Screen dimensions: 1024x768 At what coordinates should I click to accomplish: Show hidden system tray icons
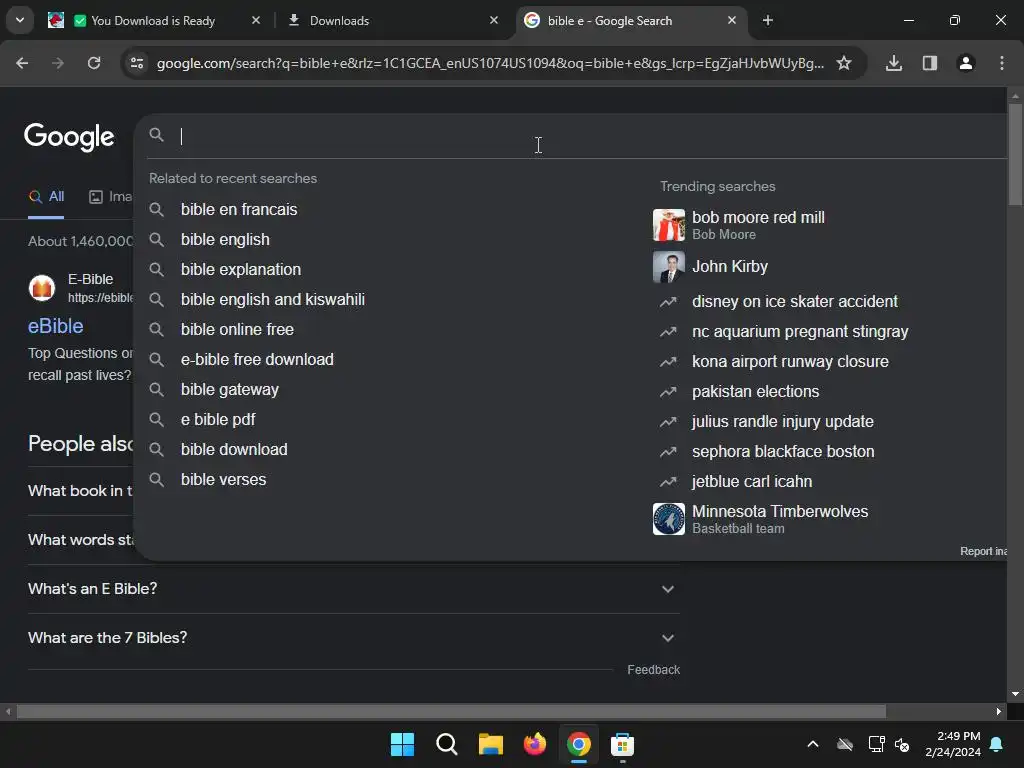(x=812, y=744)
